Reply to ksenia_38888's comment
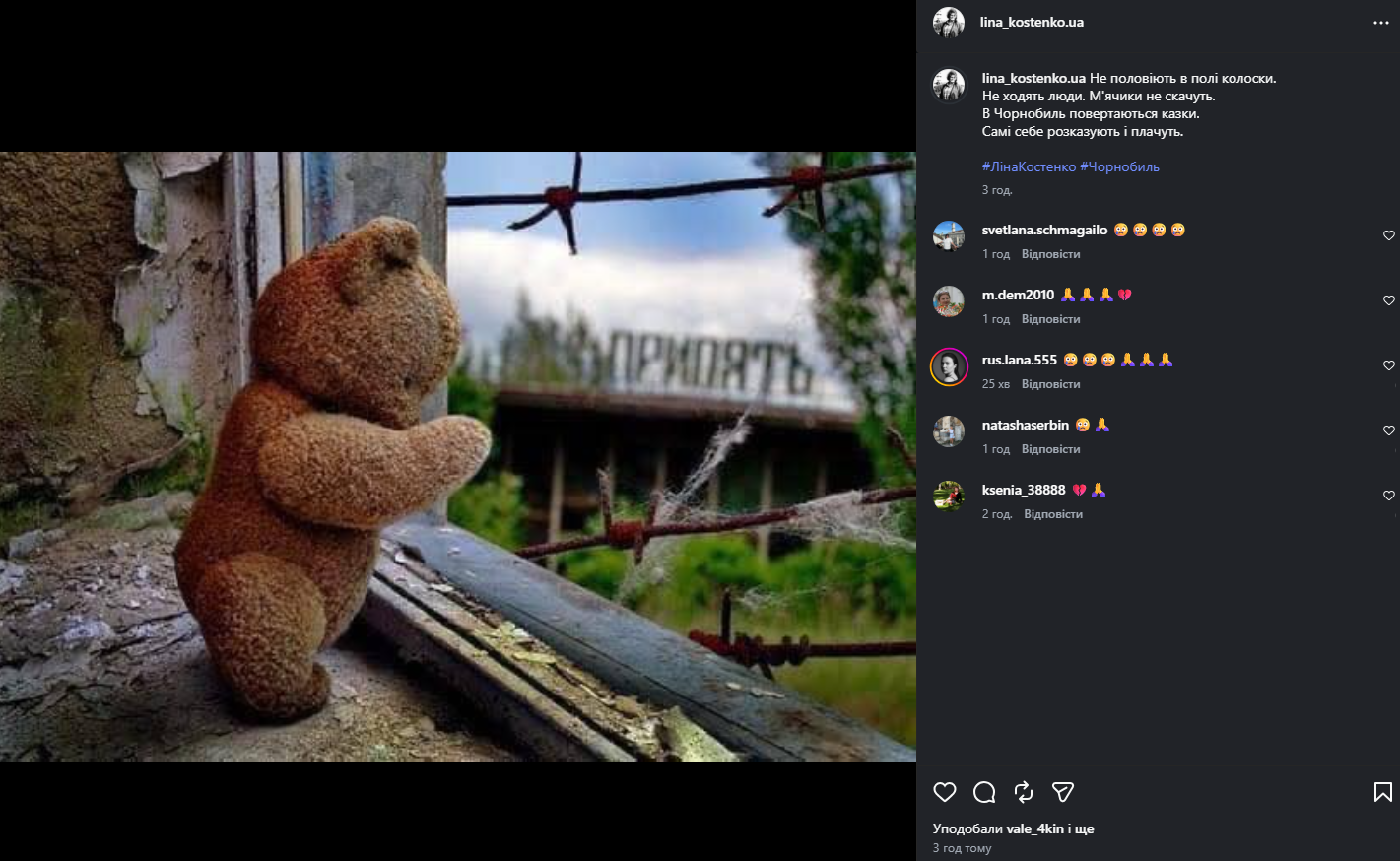The height and width of the screenshot is (861, 1400). pyautogui.click(x=1052, y=514)
